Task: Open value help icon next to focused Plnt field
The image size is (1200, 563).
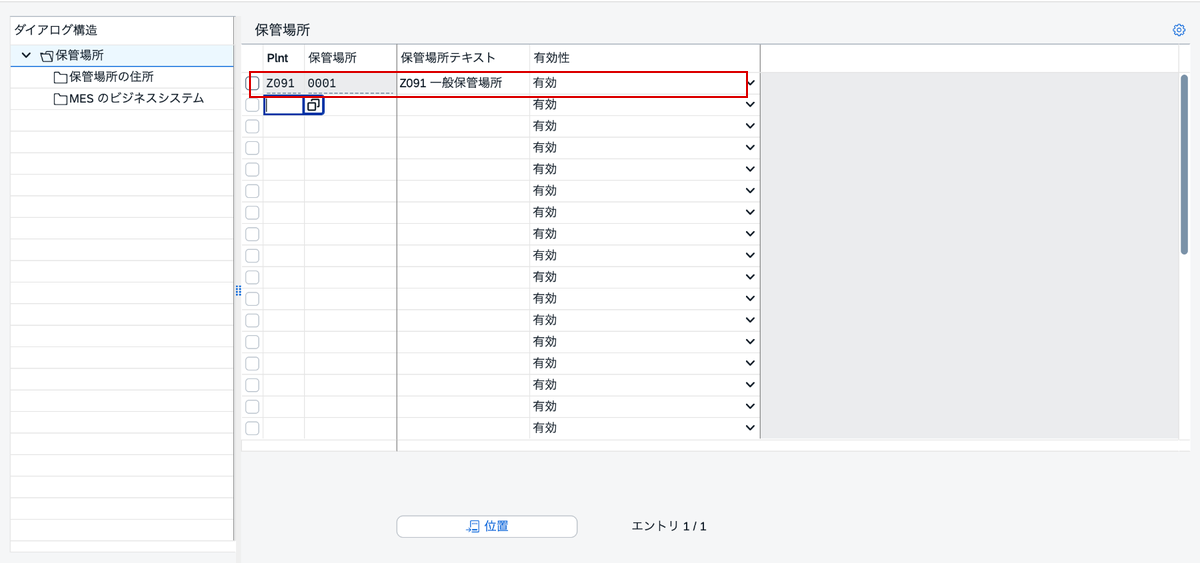Action: pyautogui.click(x=314, y=105)
